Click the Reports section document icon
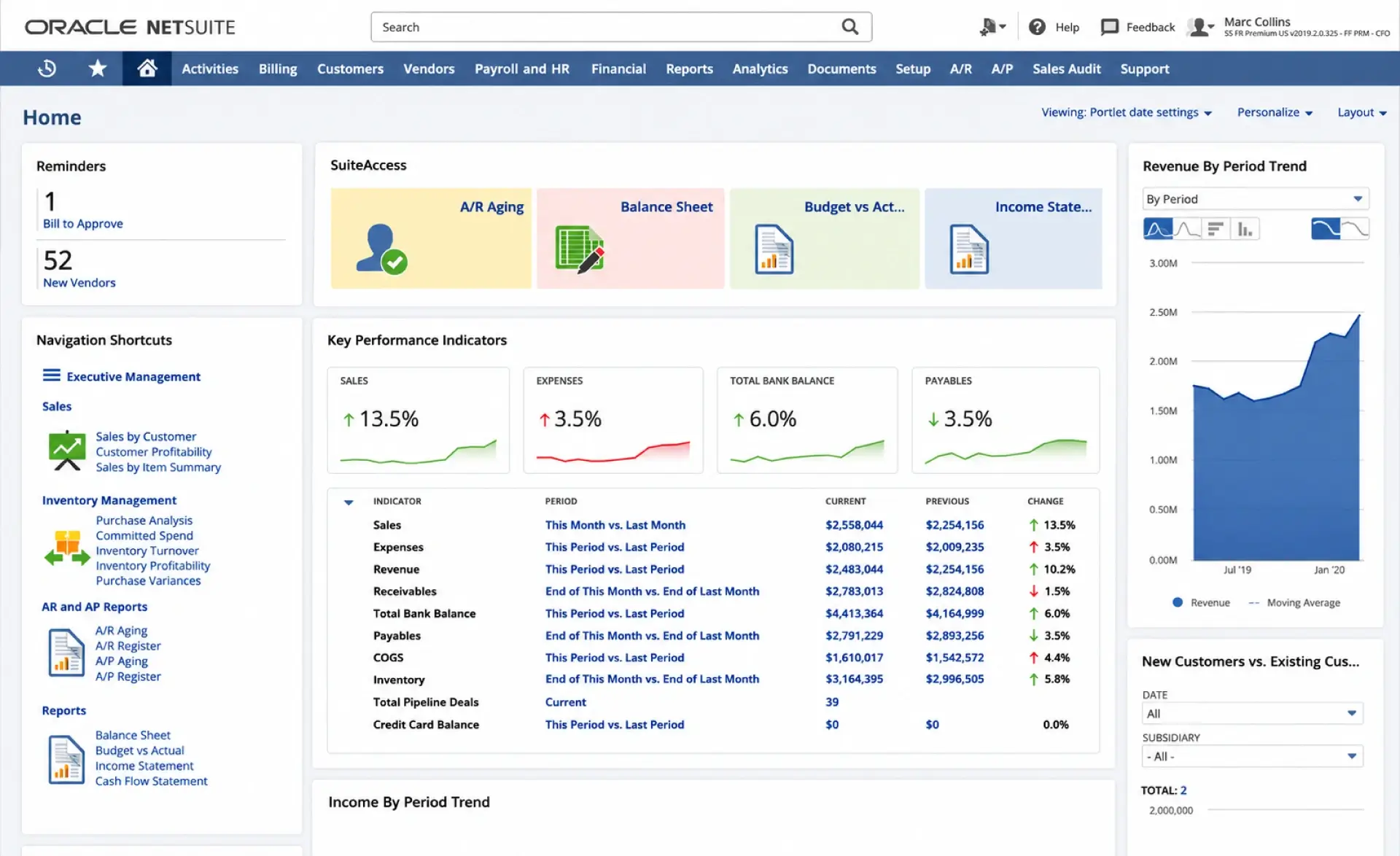 (66, 759)
